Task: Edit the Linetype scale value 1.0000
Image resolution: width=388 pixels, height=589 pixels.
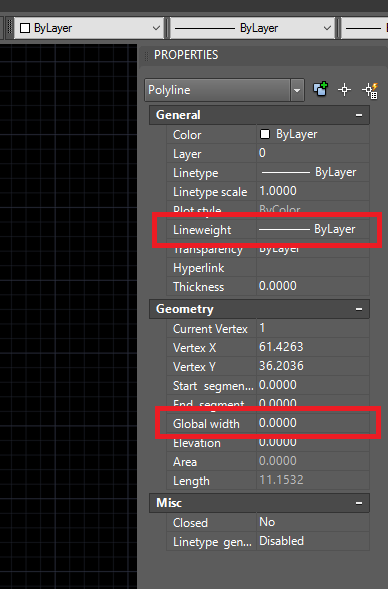Action: point(313,191)
